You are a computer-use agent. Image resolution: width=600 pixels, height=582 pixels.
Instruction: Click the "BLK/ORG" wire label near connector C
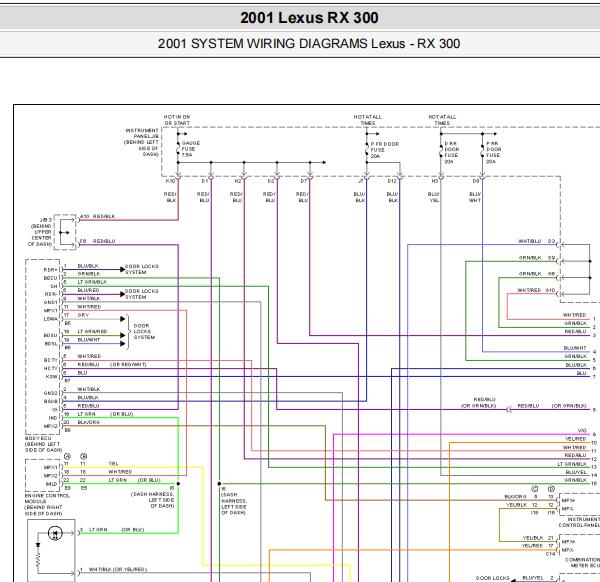pyautogui.click(x=515, y=497)
